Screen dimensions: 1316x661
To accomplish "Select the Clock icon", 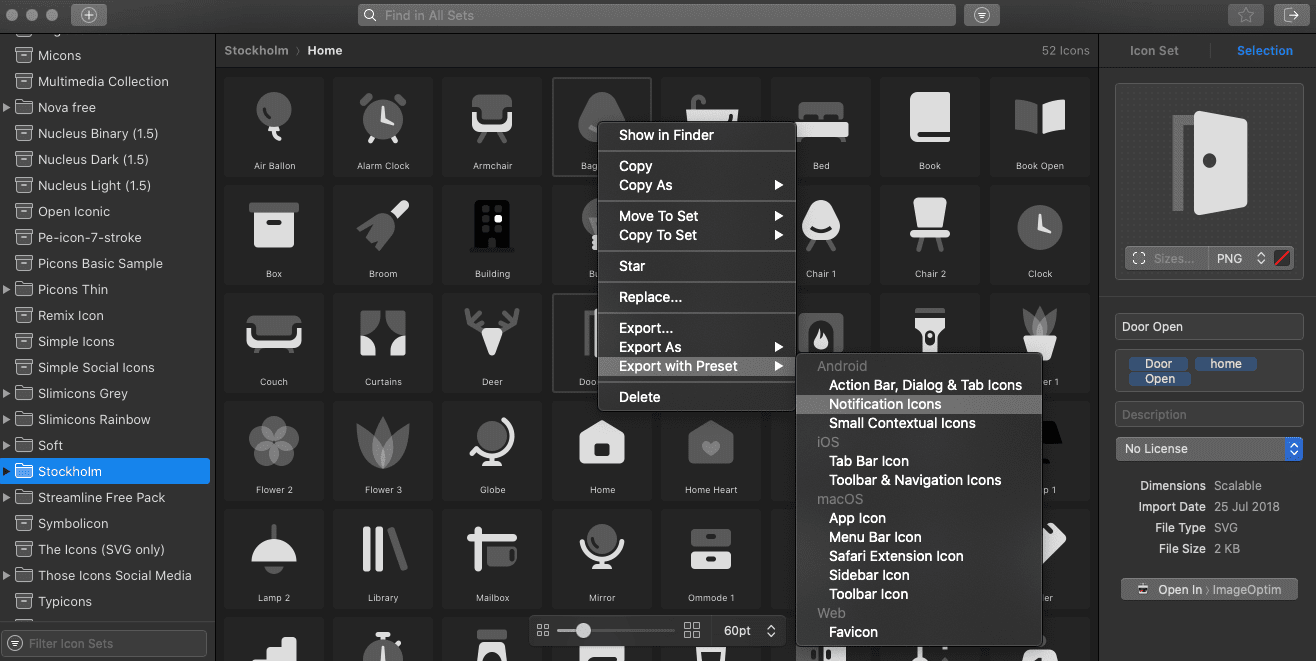I will click(x=1039, y=235).
